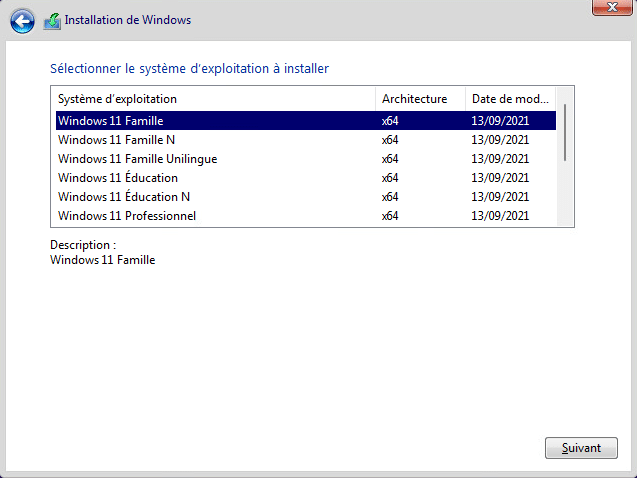Select the Windows 11 Éducation entry
The width and height of the screenshot is (637, 478).
118,178
